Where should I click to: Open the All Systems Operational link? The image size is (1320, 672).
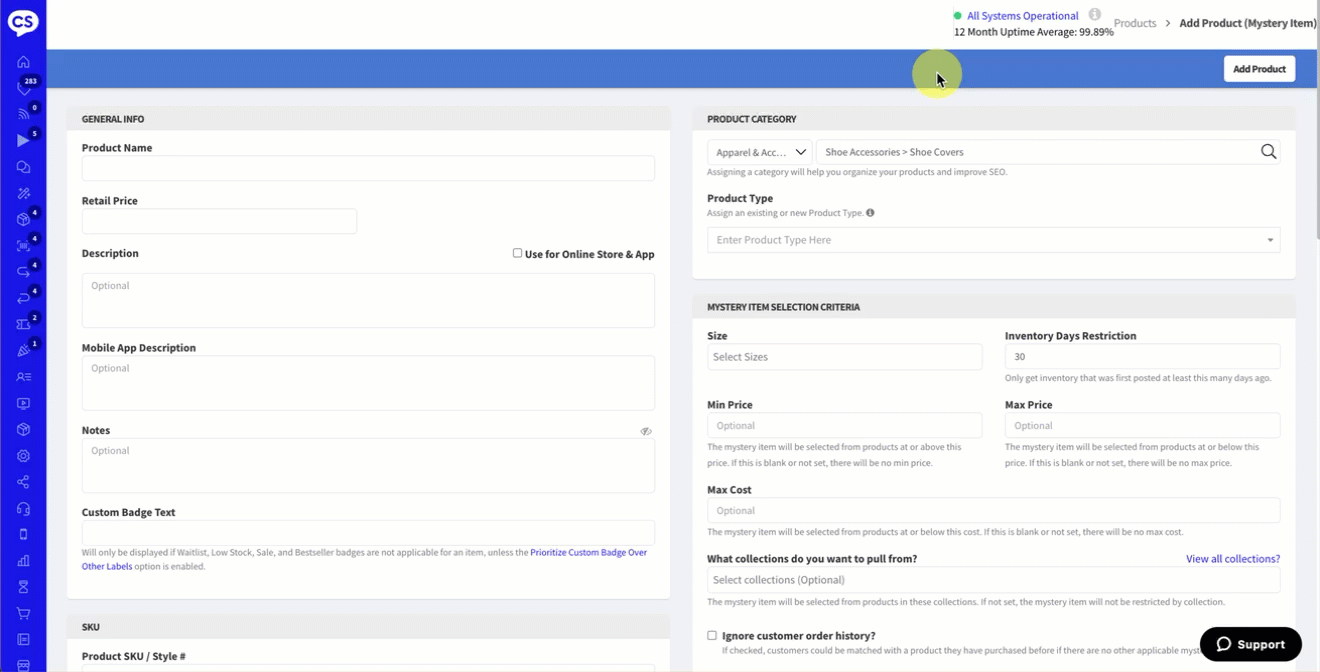pyautogui.click(x=1022, y=16)
